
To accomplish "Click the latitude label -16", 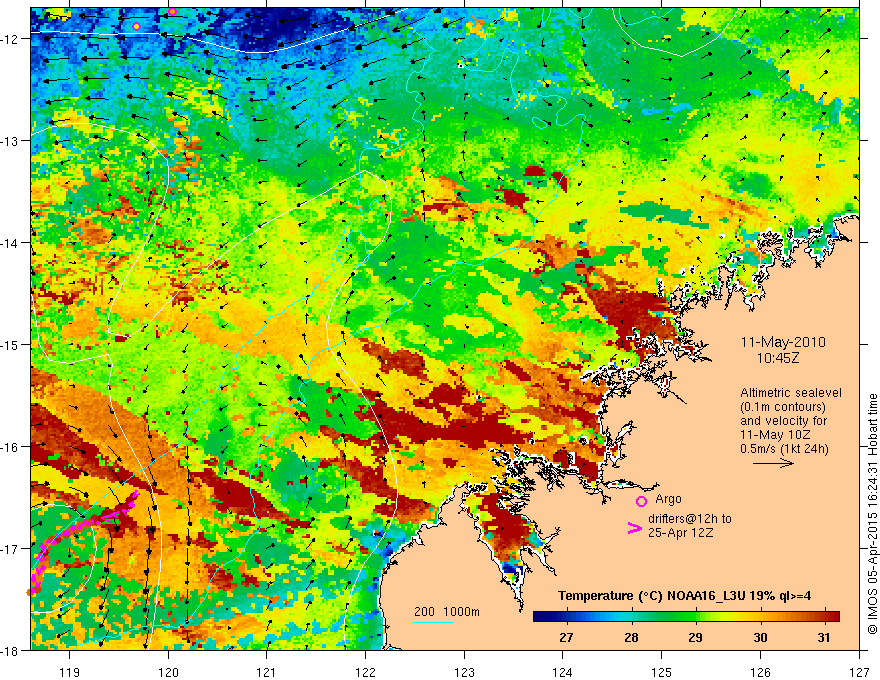I will click(11, 447).
